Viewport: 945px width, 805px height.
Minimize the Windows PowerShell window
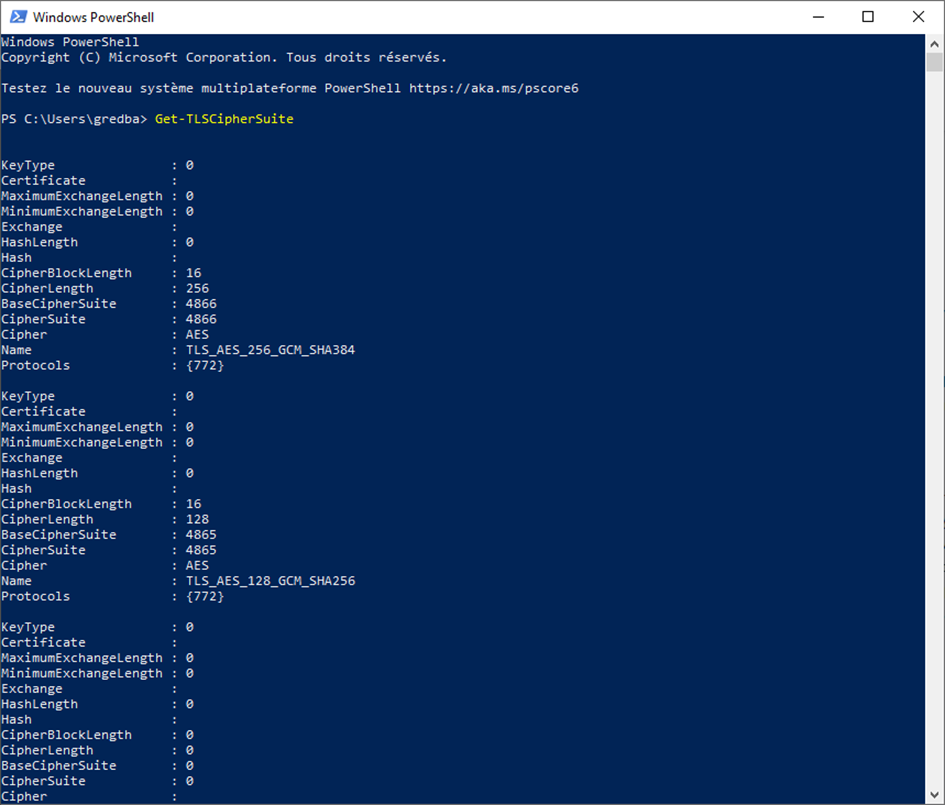(x=818, y=17)
